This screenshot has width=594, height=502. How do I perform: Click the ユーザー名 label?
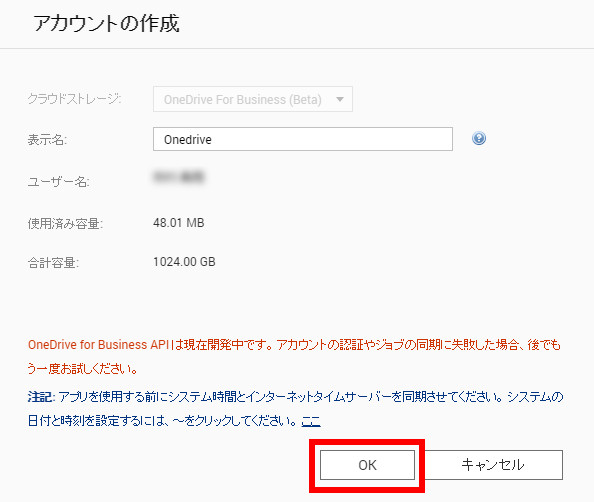click(58, 182)
